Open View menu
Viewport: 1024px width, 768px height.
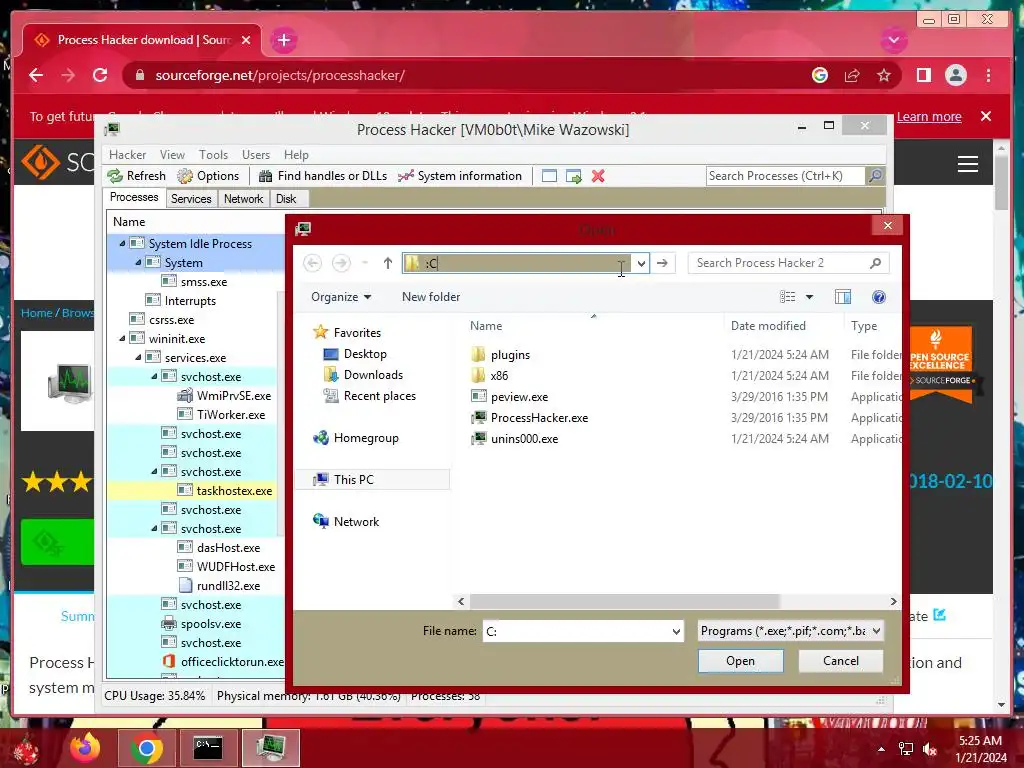point(172,155)
